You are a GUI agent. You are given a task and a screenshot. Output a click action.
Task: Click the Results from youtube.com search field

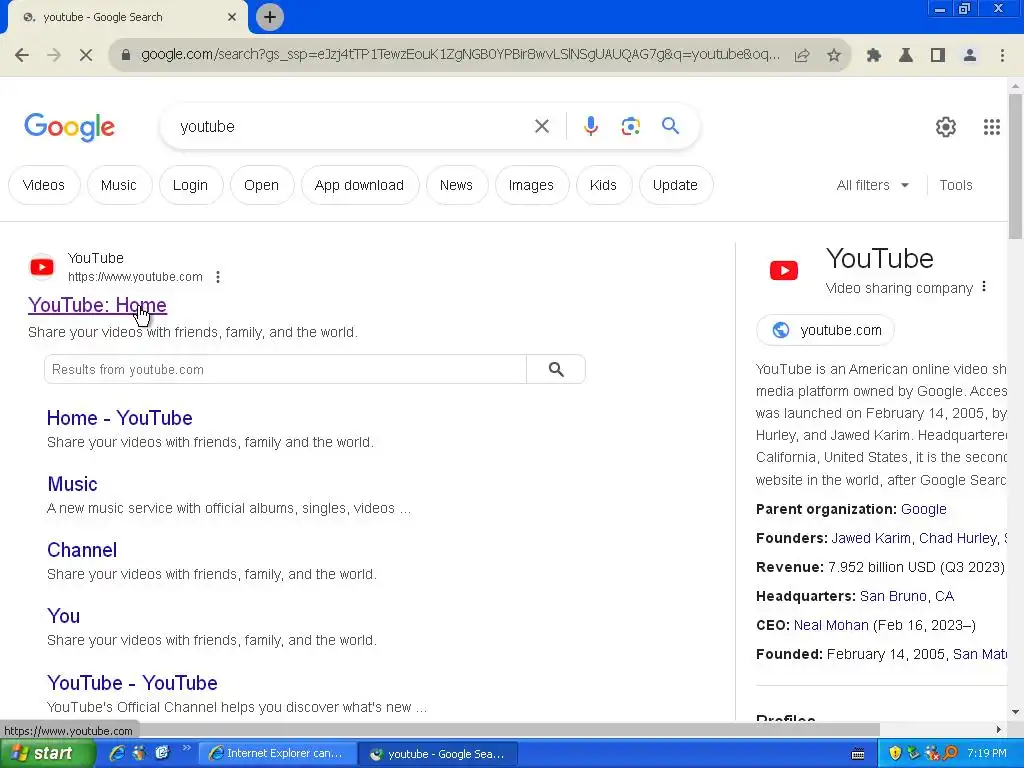coord(285,370)
